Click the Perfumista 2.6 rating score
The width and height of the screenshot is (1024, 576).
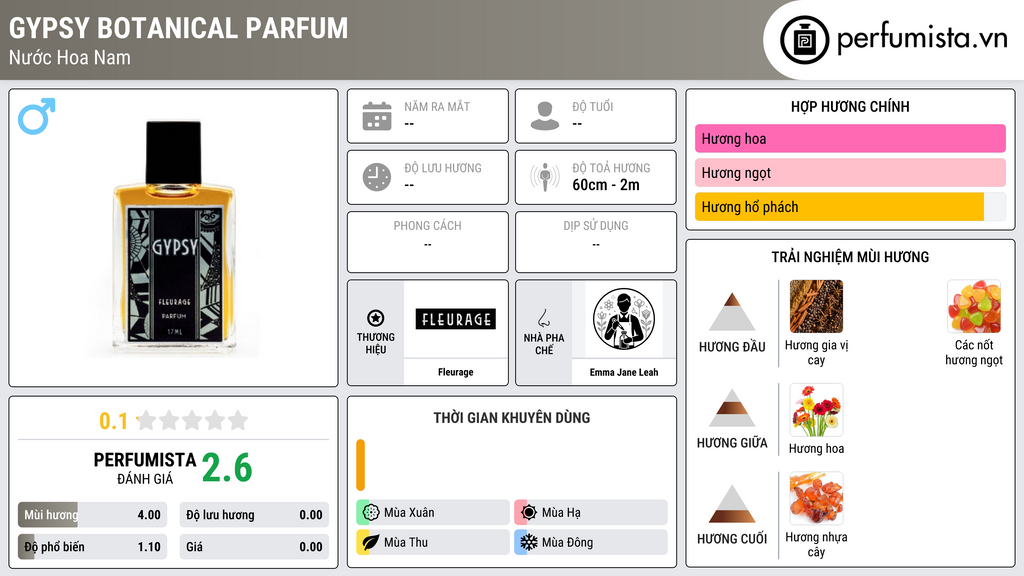pos(227,468)
